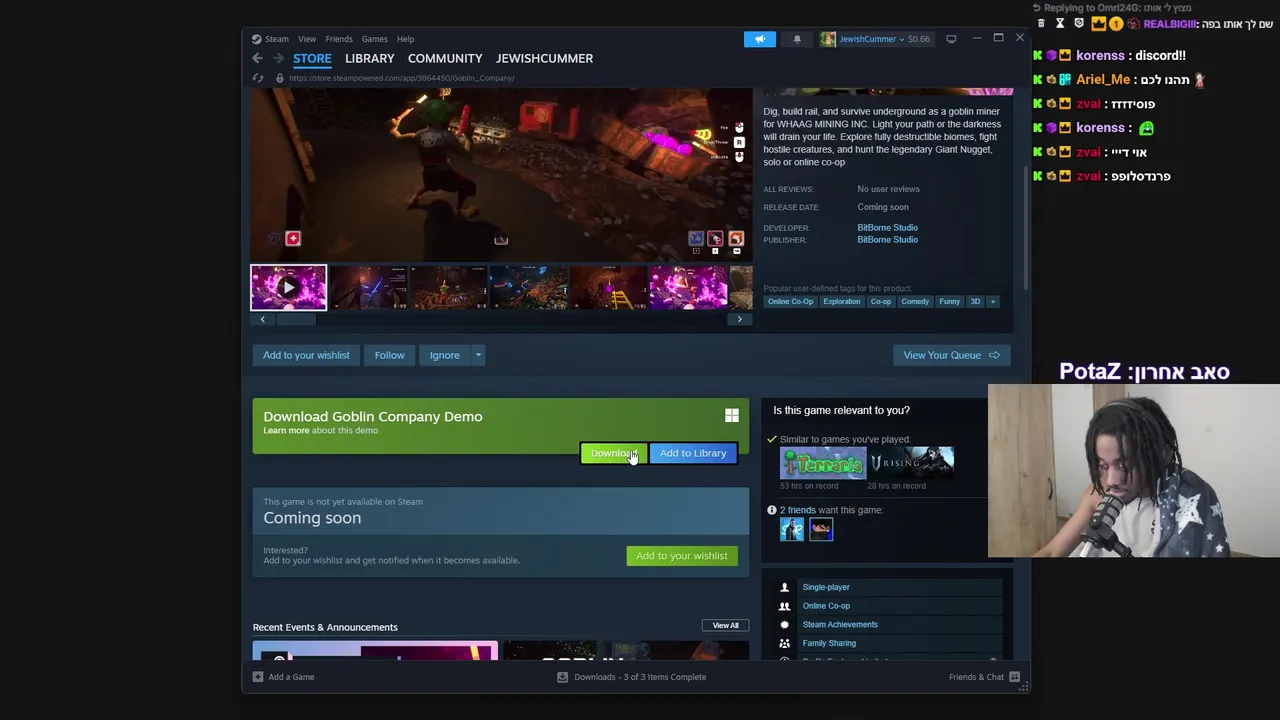Open the dropdown arrow next to Ignore
Image resolution: width=1280 pixels, height=720 pixels.
point(478,355)
